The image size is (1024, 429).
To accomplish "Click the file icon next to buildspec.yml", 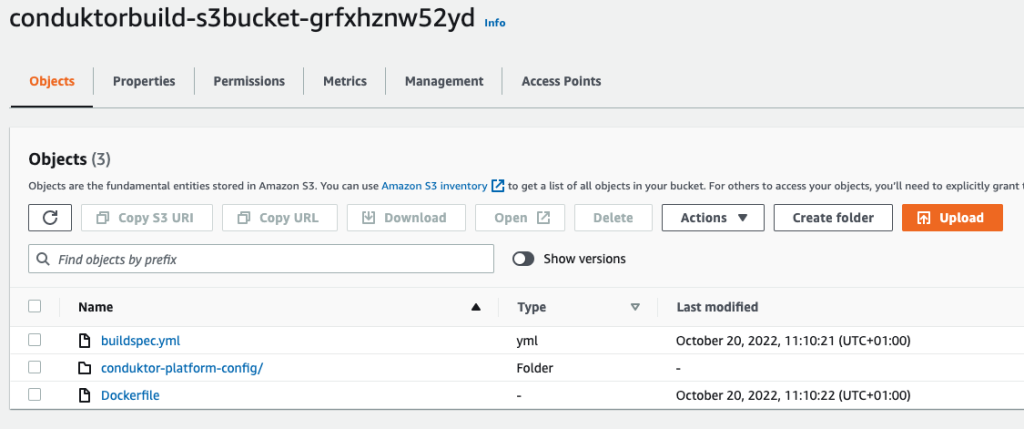I will pos(85,341).
